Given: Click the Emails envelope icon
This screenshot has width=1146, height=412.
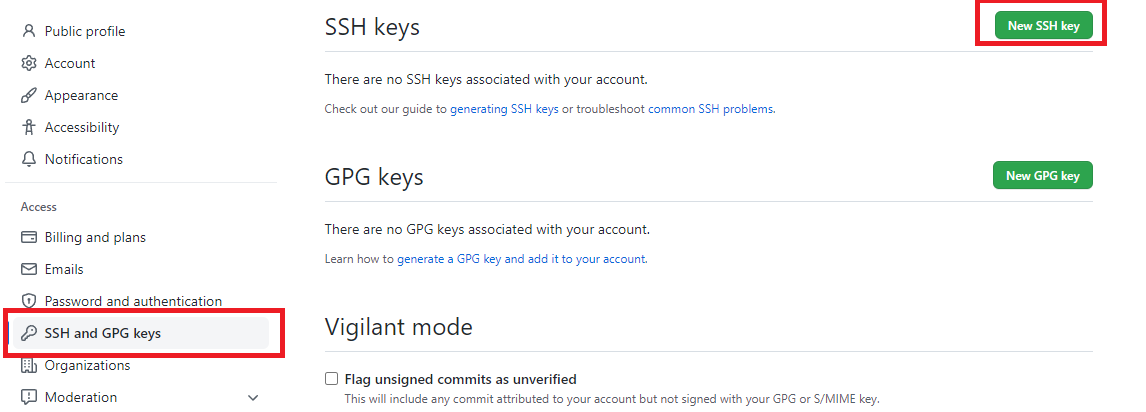Looking at the screenshot, I should coord(29,270).
